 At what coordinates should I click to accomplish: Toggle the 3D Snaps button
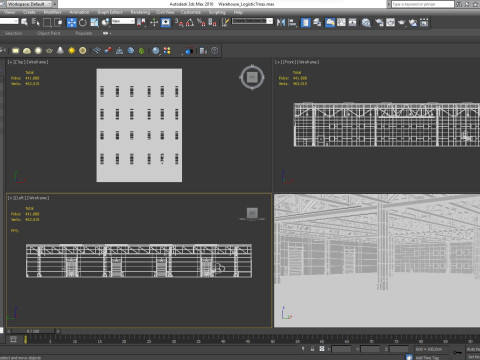179,22
